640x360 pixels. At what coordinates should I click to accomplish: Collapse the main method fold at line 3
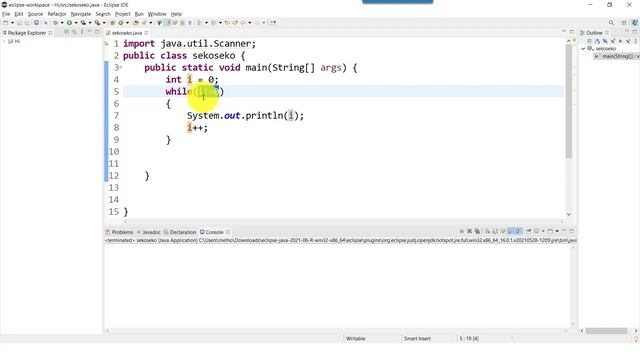[x=121, y=67]
